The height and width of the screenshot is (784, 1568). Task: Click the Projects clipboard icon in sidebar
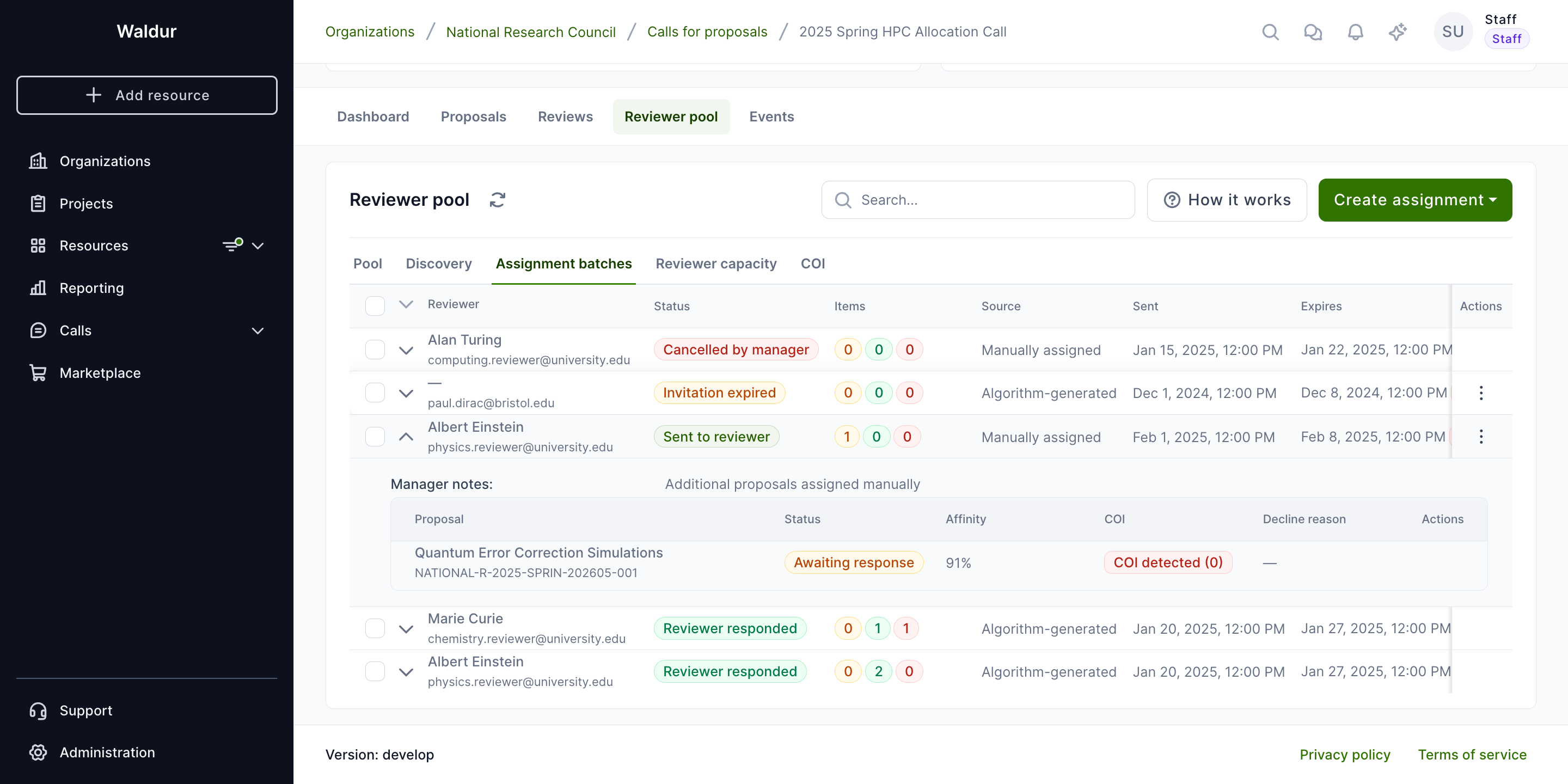38,203
